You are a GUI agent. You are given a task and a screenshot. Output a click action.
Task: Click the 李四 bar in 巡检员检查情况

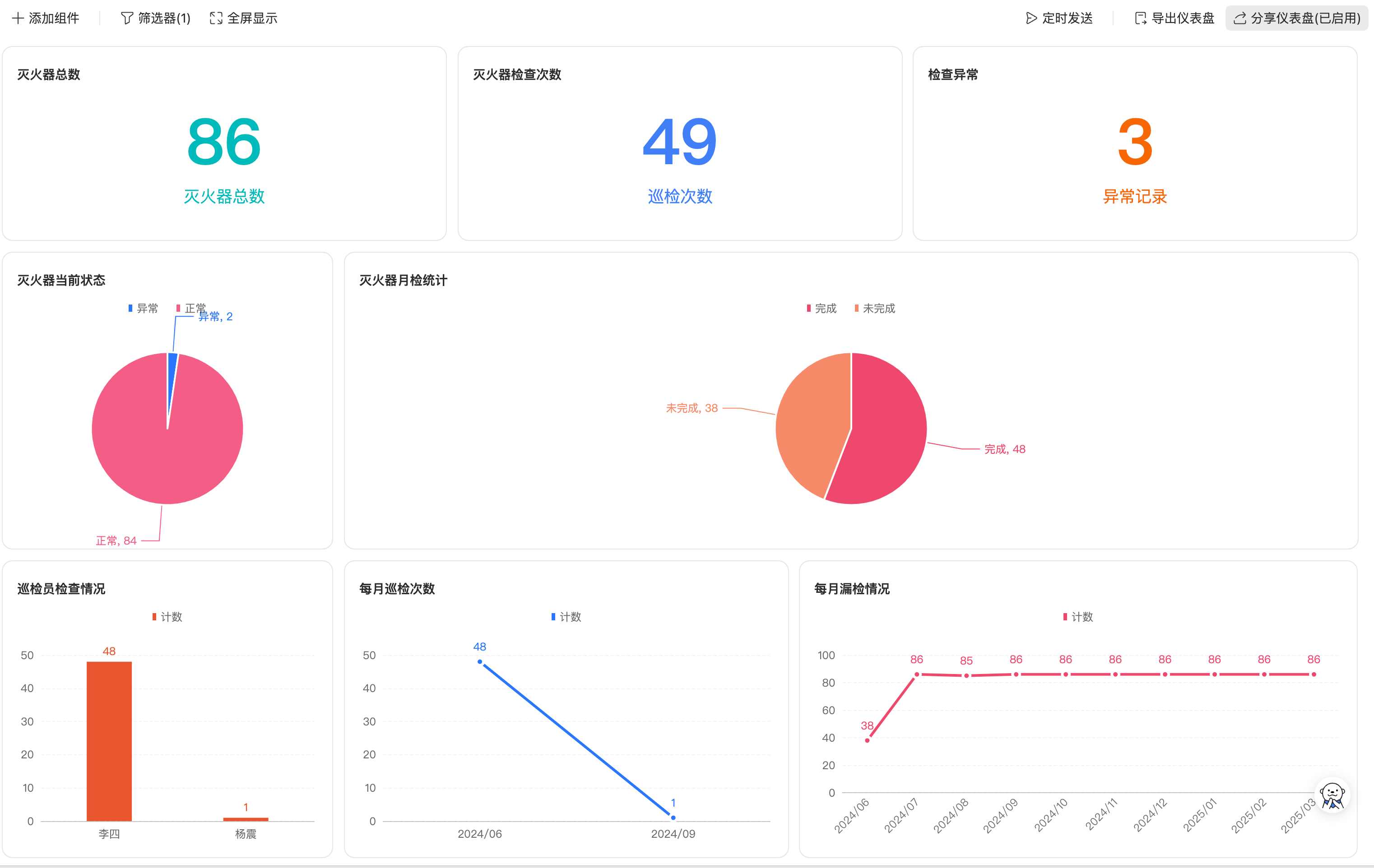(x=109, y=741)
